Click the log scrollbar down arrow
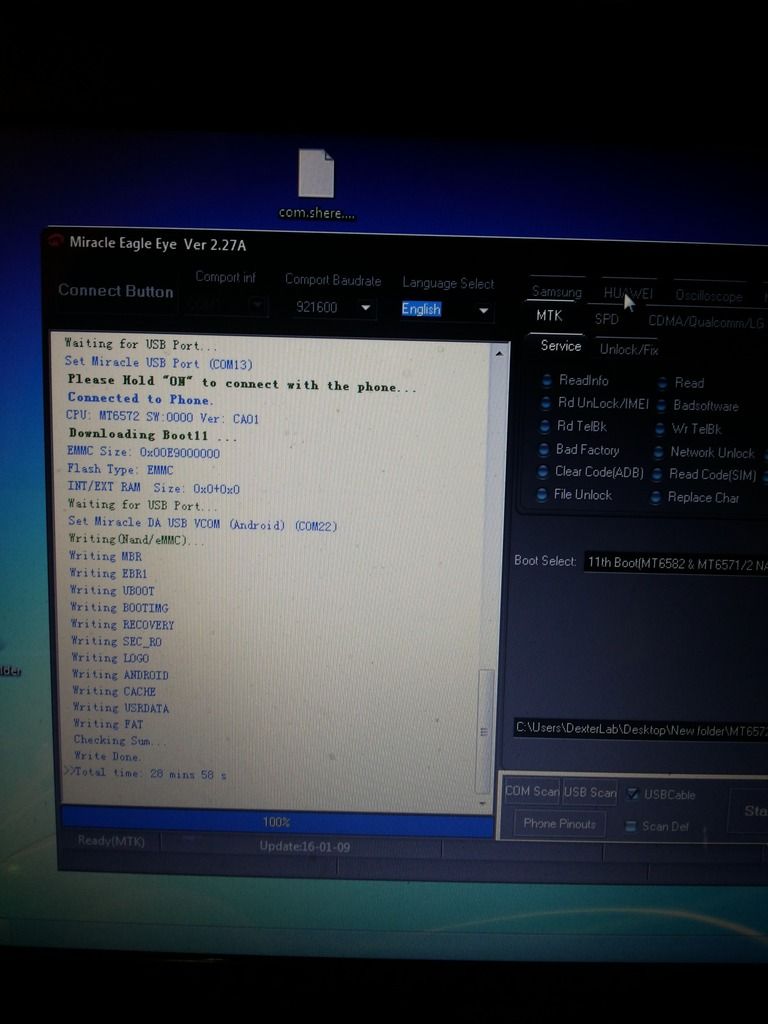This screenshot has height=1024, width=768. coord(483,803)
